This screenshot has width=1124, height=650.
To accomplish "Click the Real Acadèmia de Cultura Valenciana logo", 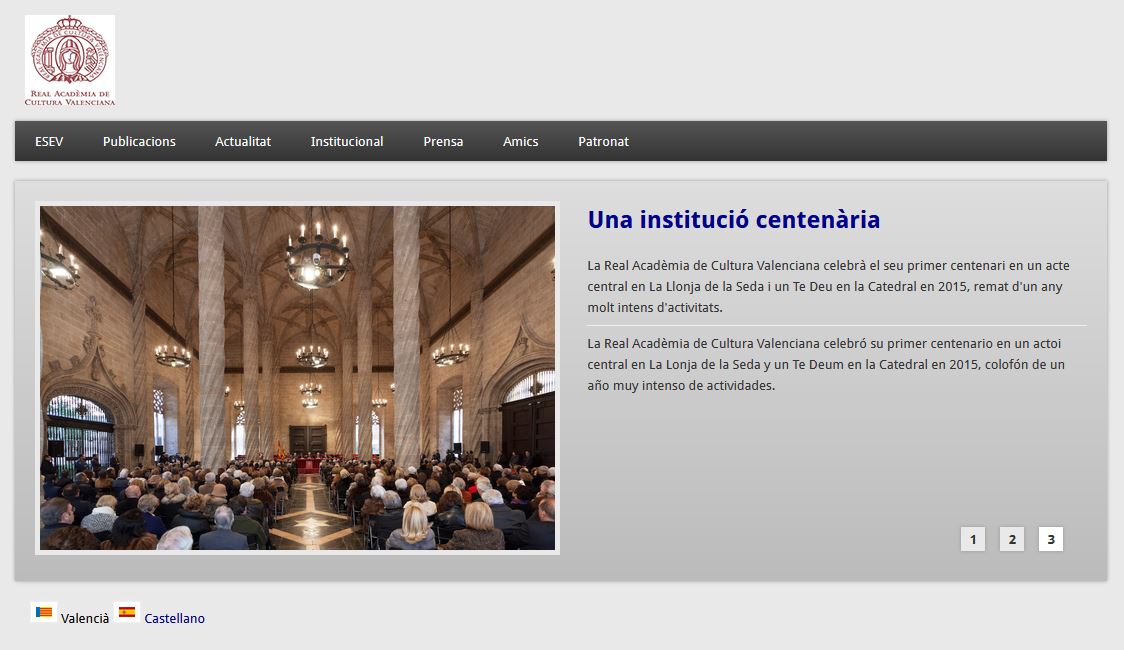I will point(69,61).
